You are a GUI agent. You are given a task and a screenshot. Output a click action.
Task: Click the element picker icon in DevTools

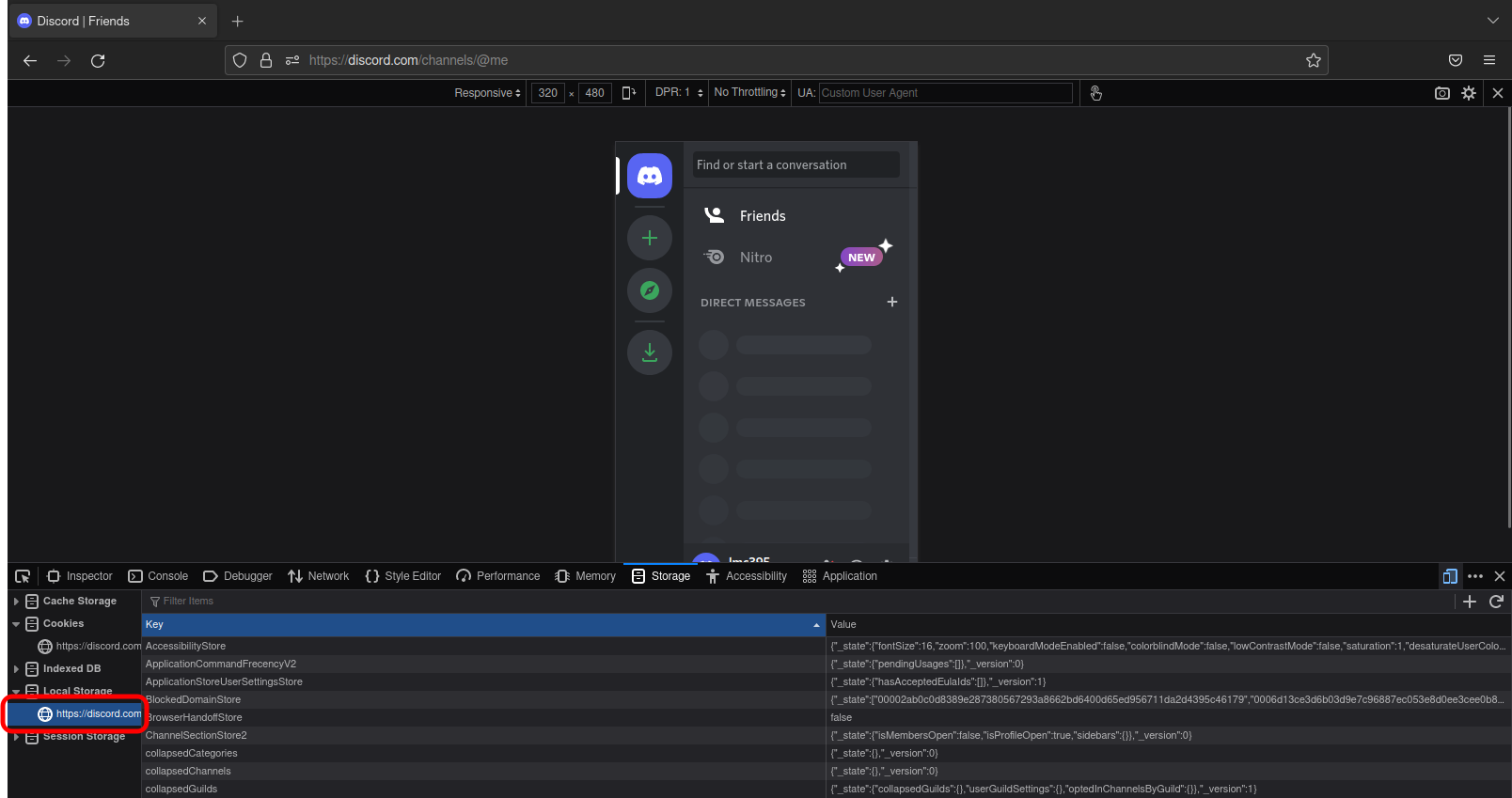pyautogui.click(x=23, y=576)
